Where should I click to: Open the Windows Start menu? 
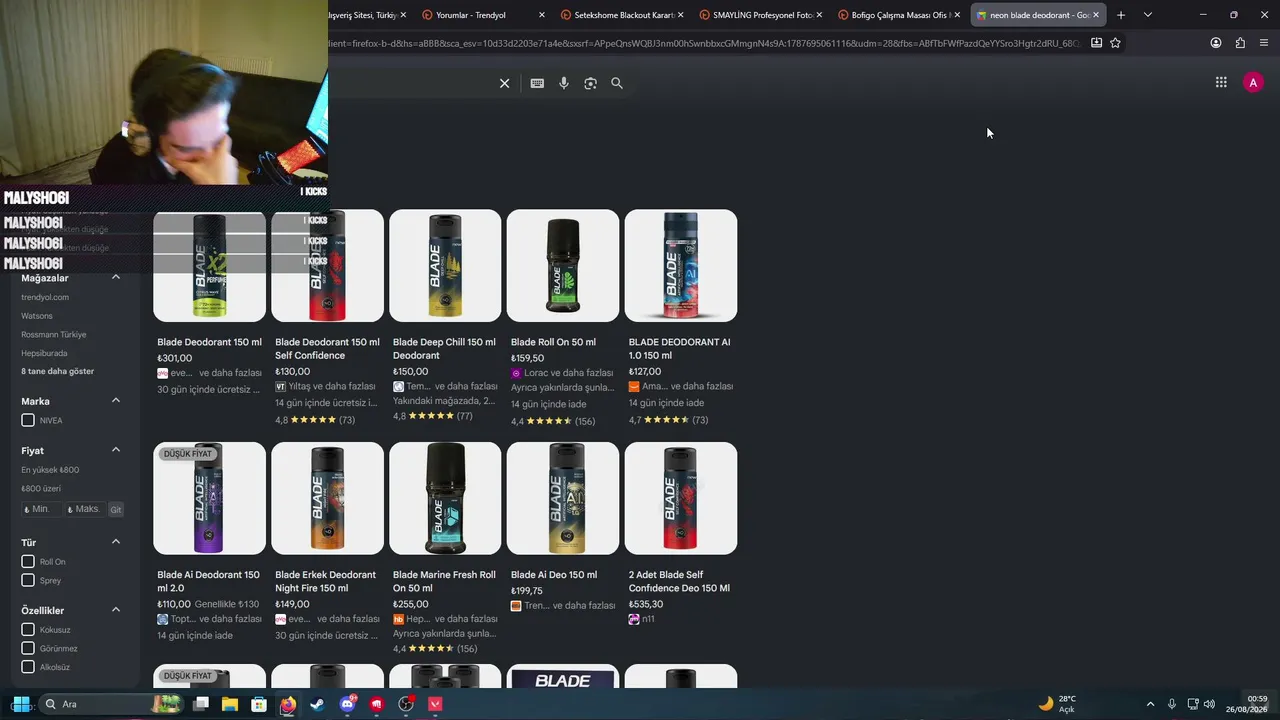pos(20,704)
